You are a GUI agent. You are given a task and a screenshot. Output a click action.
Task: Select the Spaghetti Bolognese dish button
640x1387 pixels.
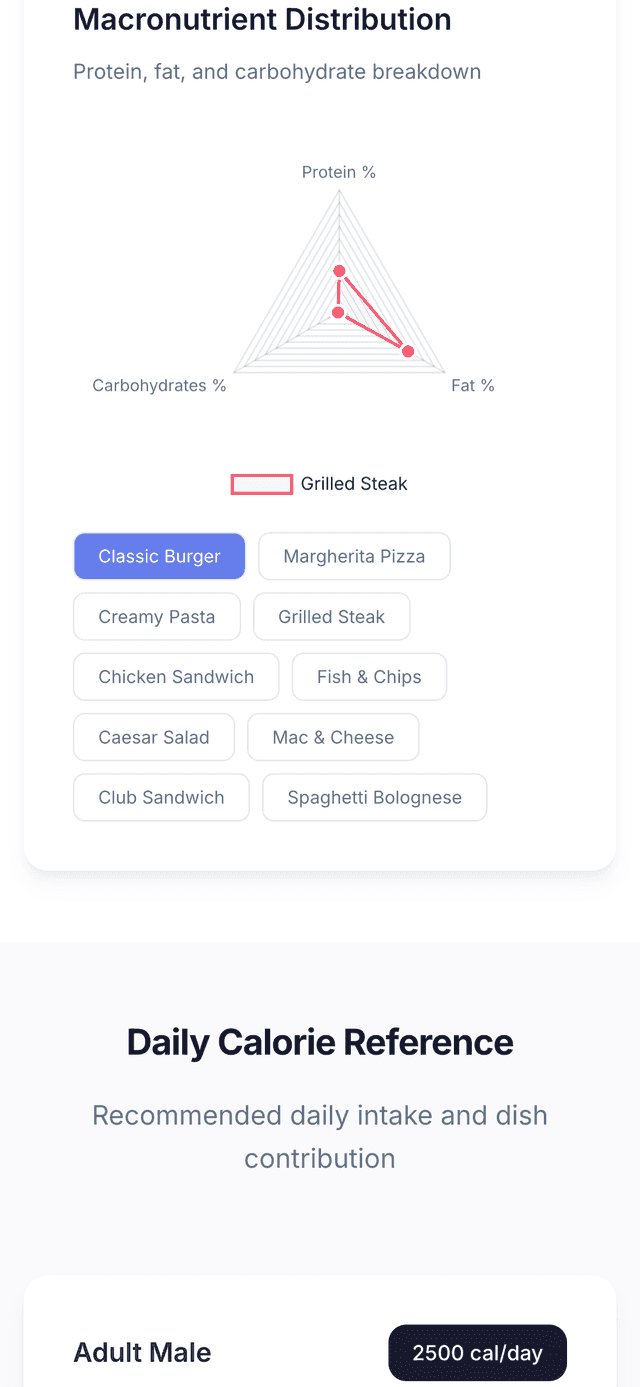[x=374, y=797]
